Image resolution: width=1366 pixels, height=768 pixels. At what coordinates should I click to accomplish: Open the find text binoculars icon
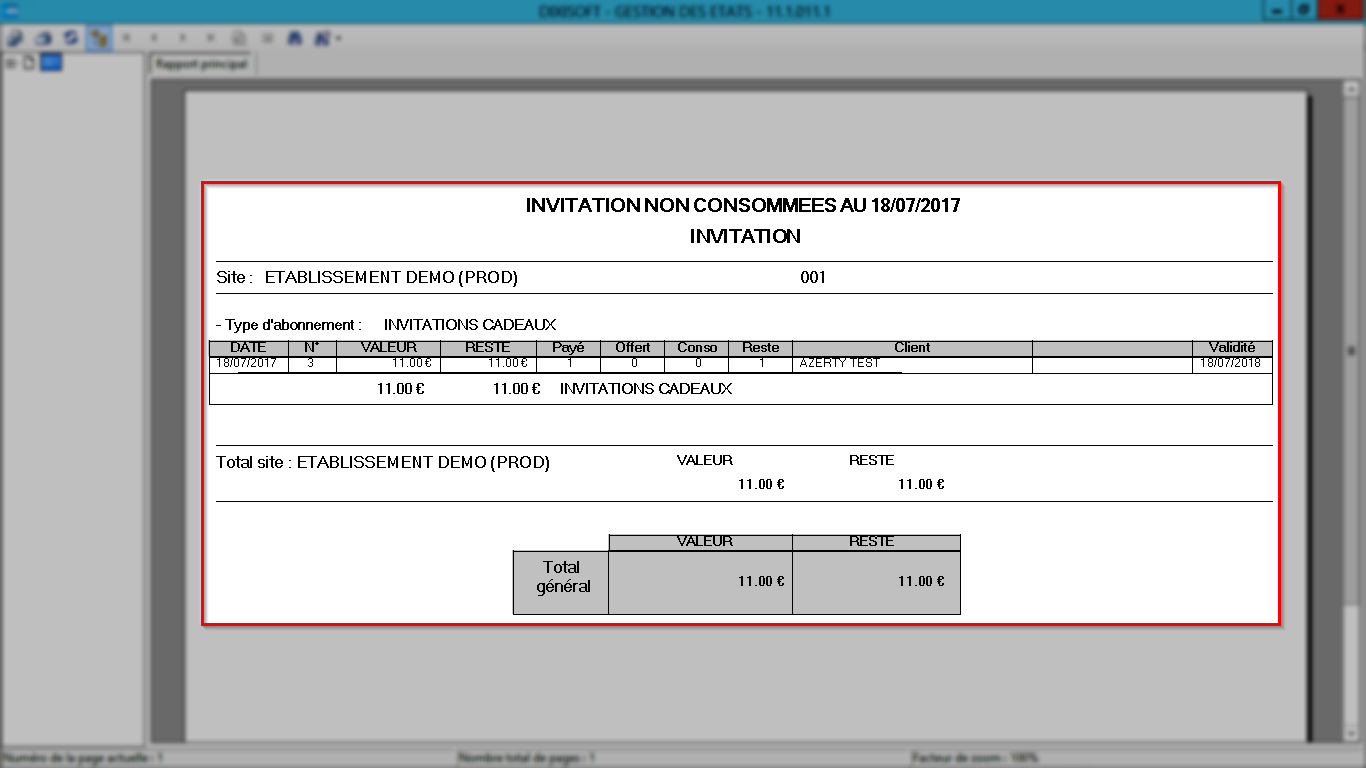295,38
